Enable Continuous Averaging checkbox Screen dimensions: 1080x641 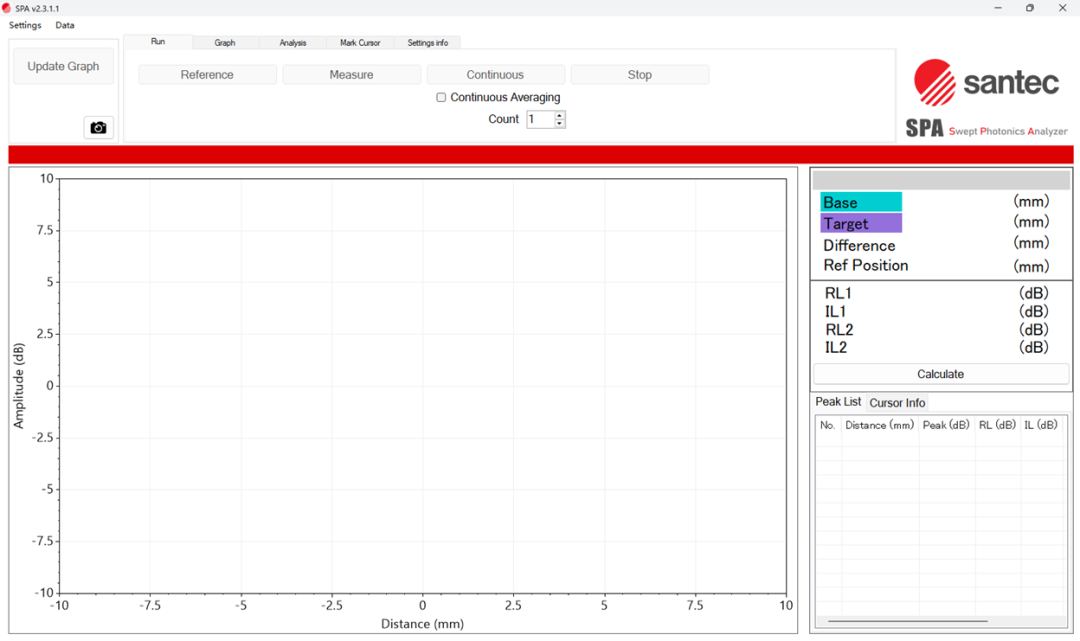pyautogui.click(x=441, y=98)
